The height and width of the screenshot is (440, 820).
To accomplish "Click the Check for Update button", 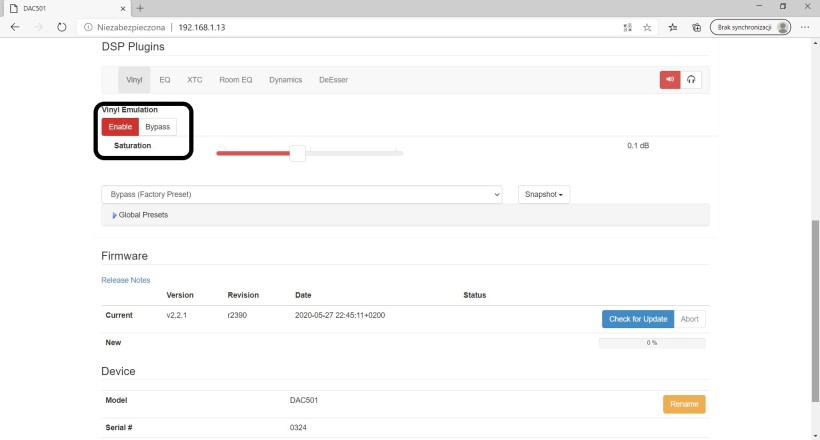I will coord(638,319).
